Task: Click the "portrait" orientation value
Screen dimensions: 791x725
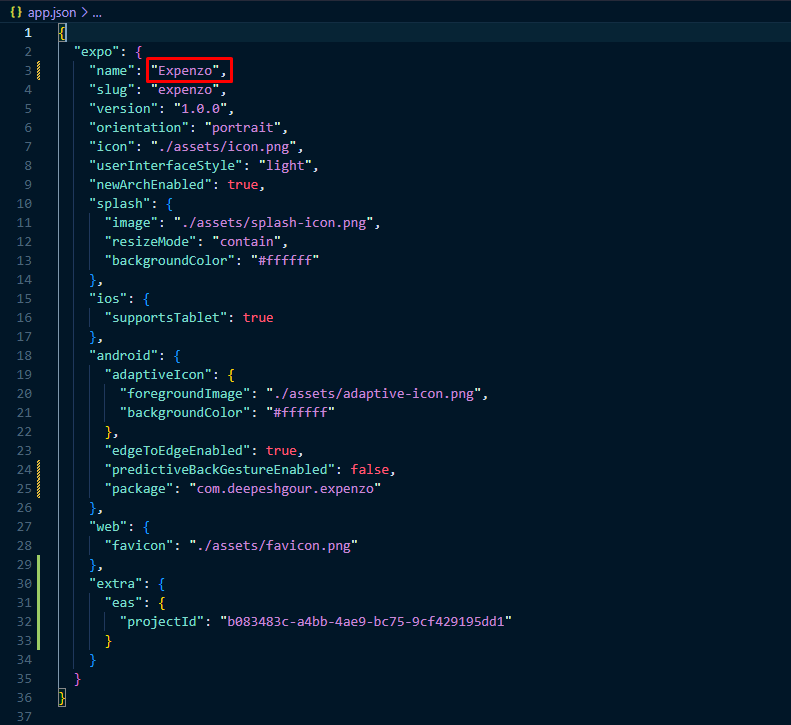Action: coord(246,127)
